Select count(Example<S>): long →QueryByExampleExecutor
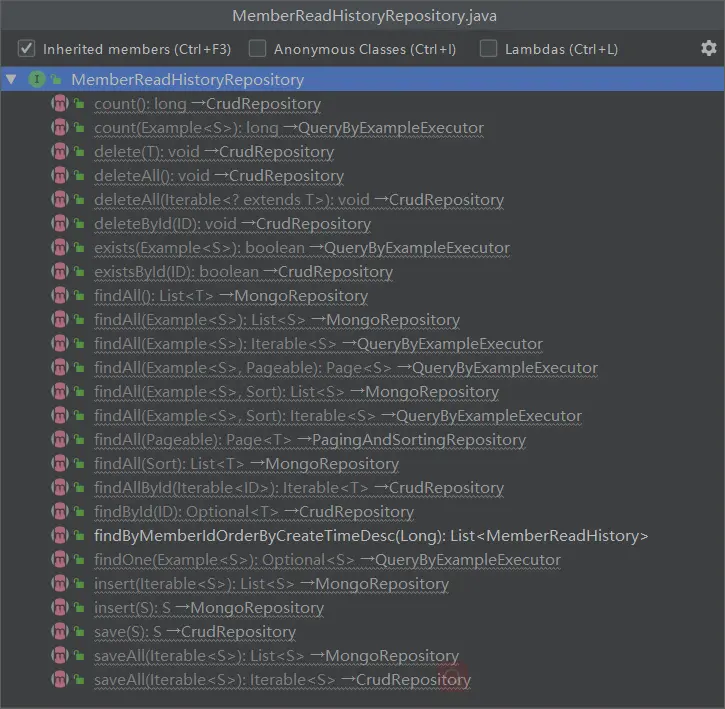Screen dimensions: 725x709 (x=289, y=128)
